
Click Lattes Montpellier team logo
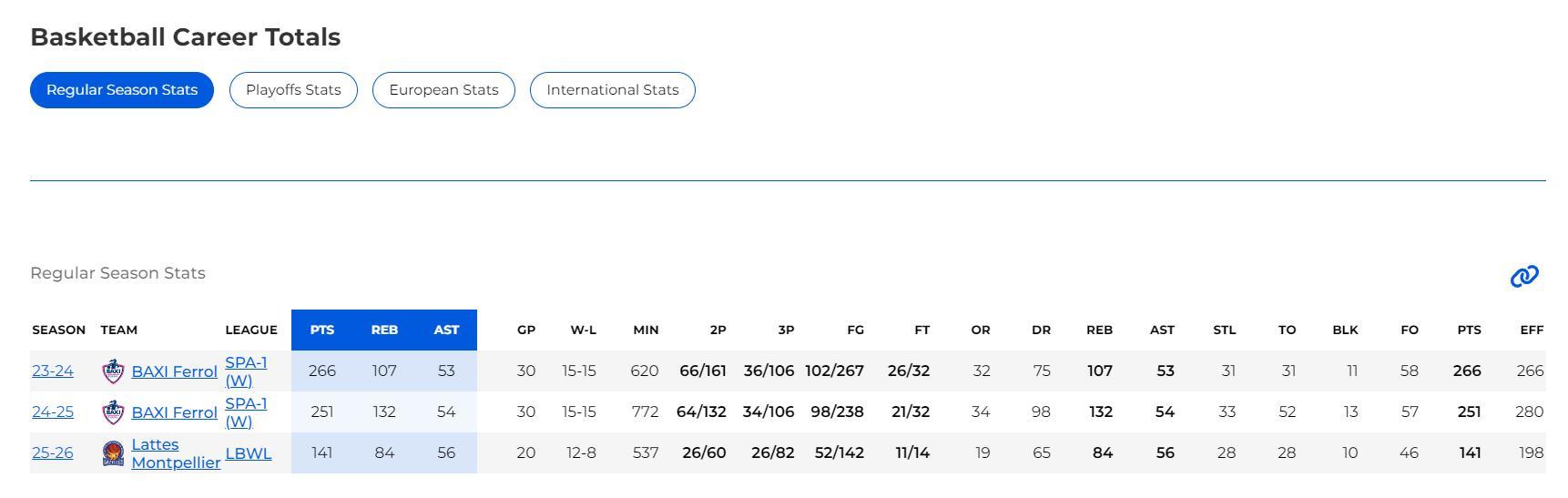click(113, 453)
